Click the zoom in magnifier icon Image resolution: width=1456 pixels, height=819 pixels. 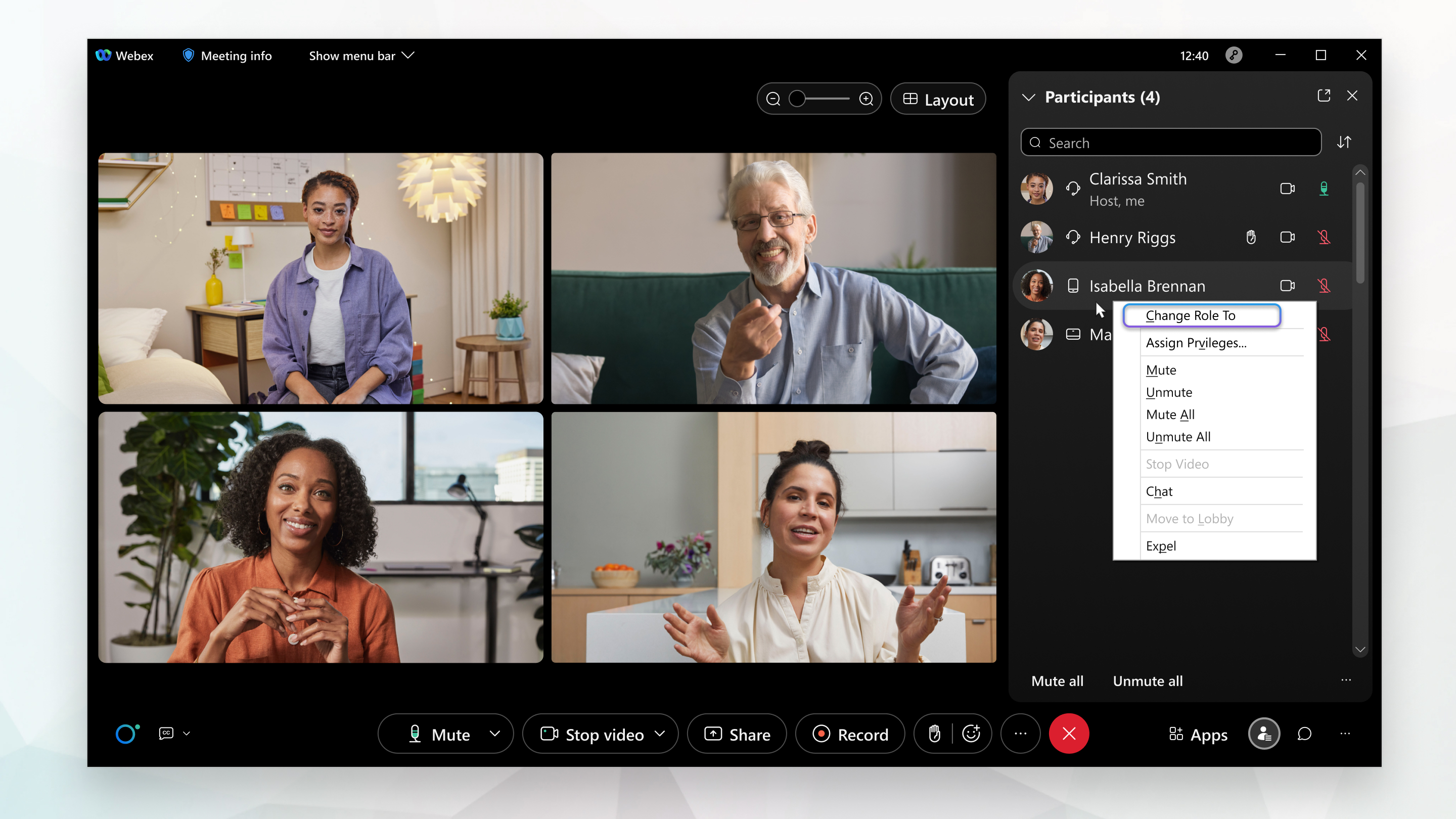point(866,100)
